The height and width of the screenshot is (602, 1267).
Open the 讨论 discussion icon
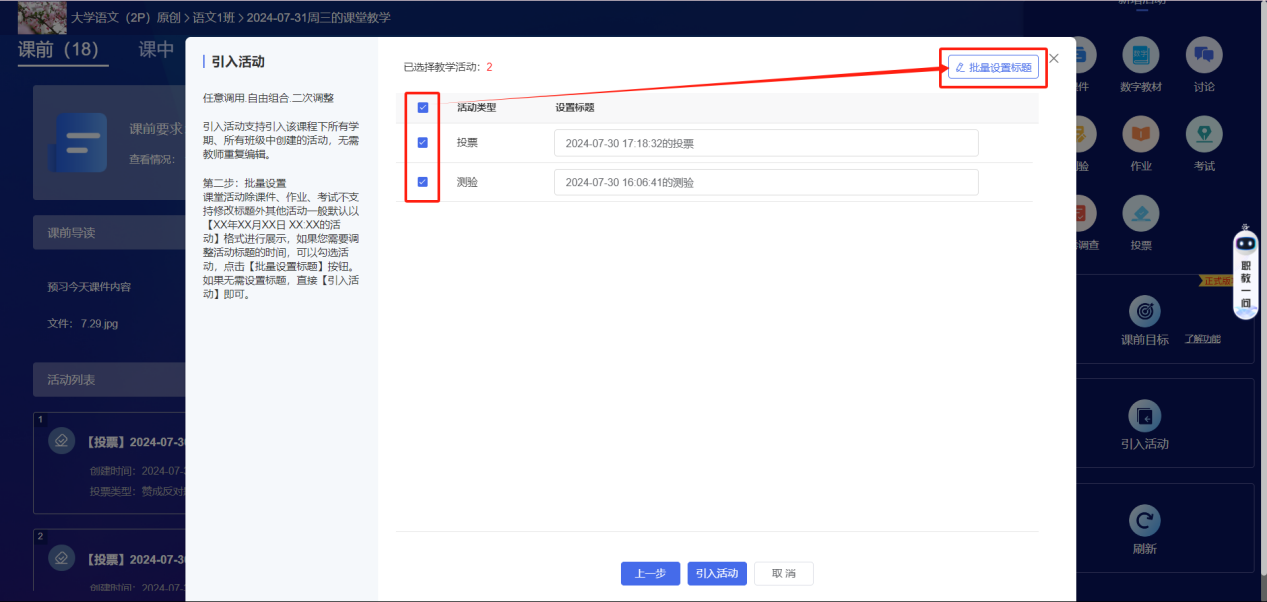[x=1204, y=56]
